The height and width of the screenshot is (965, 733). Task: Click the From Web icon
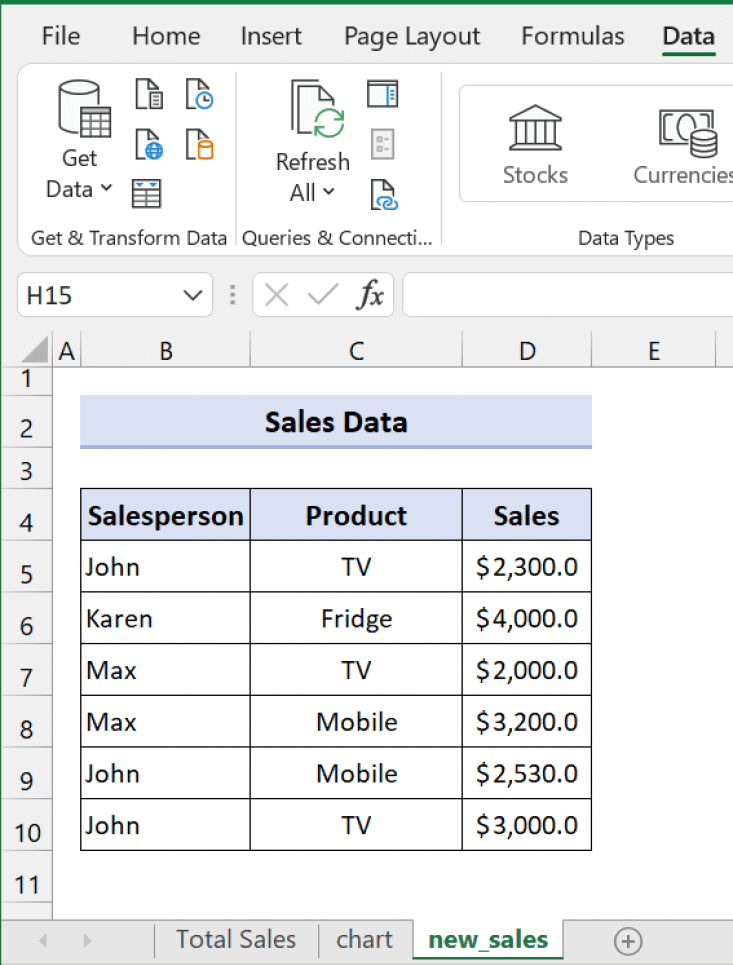coord(148,146)
